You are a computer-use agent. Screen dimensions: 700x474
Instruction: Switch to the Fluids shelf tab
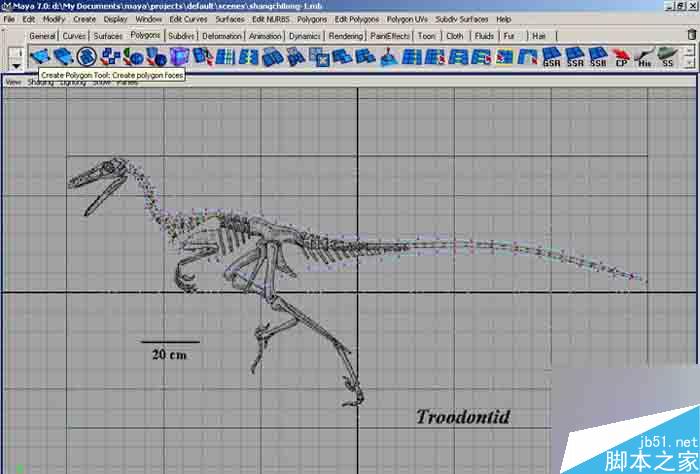(484, 36)
